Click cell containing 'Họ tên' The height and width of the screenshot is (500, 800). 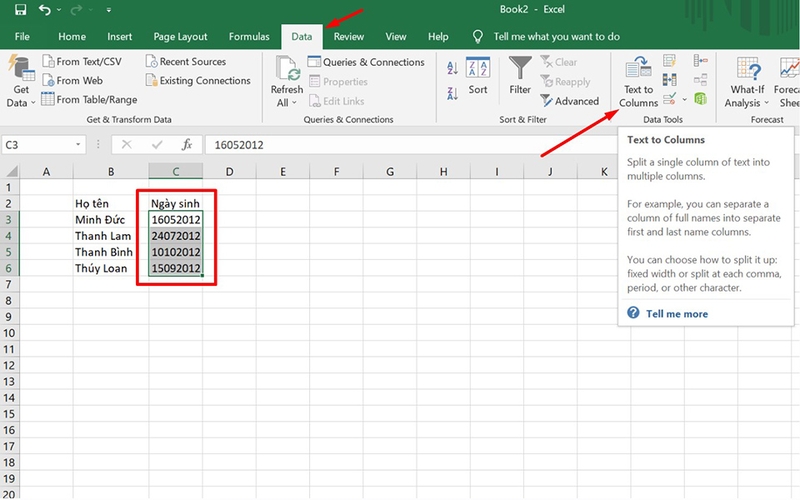point(111,204)
